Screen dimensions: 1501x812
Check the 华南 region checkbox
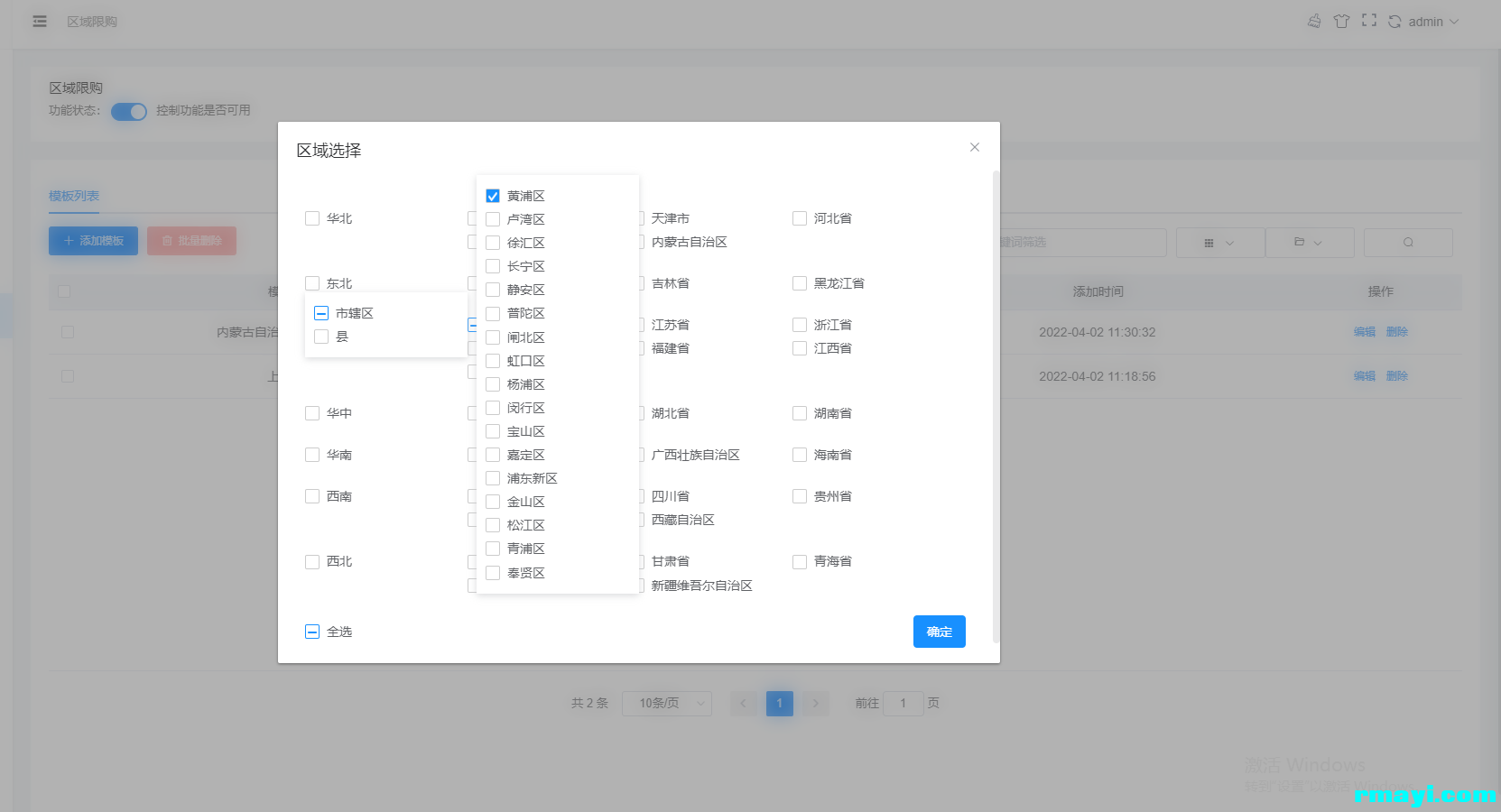click(x=312, y=455)
